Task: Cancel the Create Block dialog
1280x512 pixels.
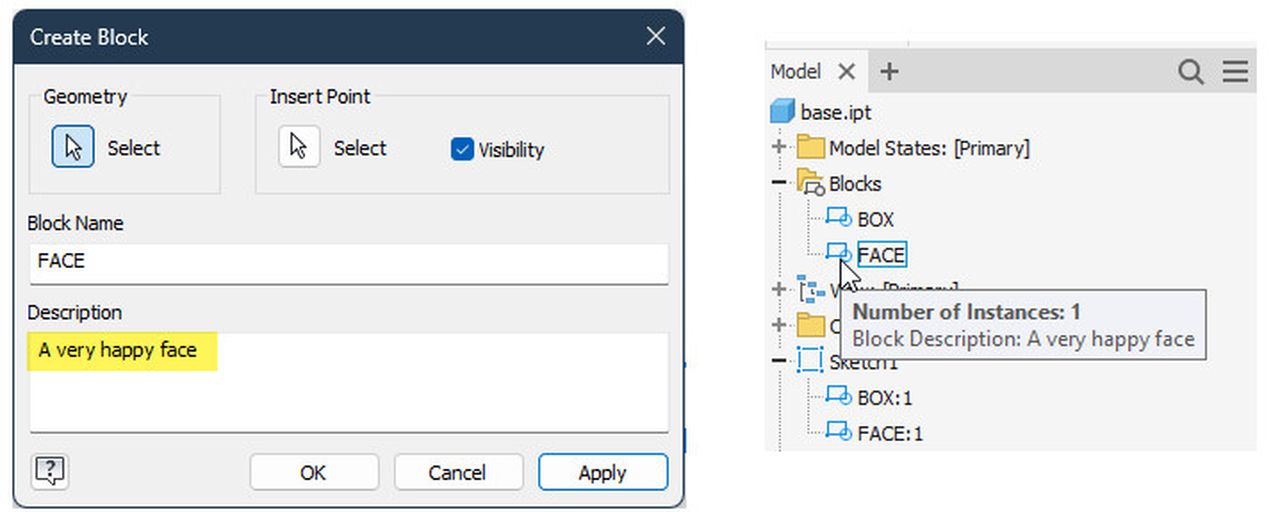Action: click(457, 472)
